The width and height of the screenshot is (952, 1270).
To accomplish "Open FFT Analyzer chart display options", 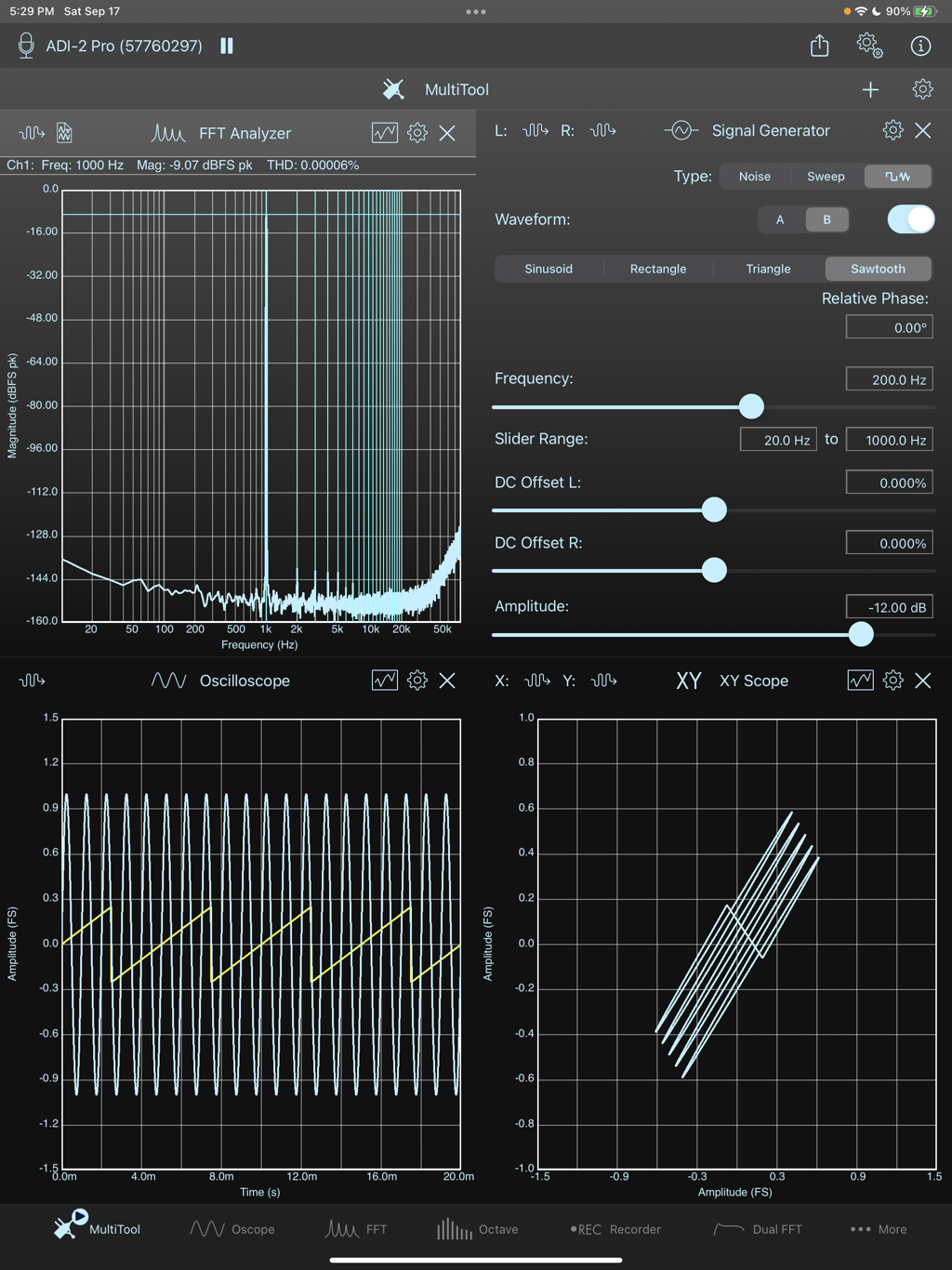I will pyautogui.click(x=384, y=133).
